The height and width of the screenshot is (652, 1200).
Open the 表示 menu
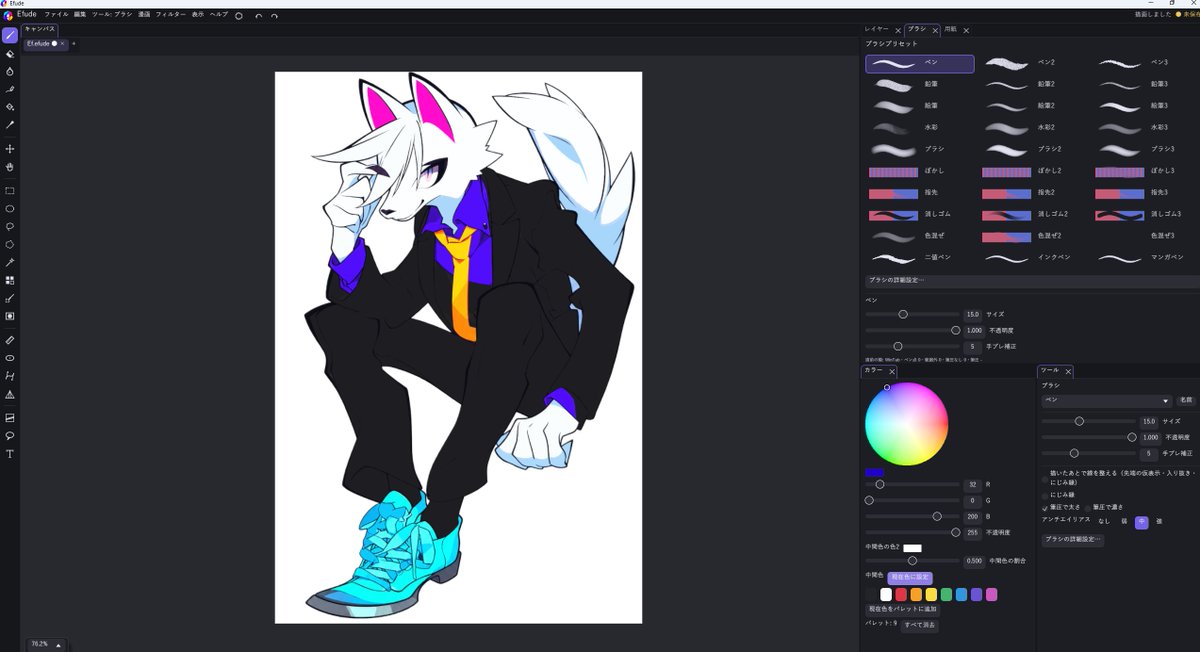pyautogui.click(x=197, y=16)
